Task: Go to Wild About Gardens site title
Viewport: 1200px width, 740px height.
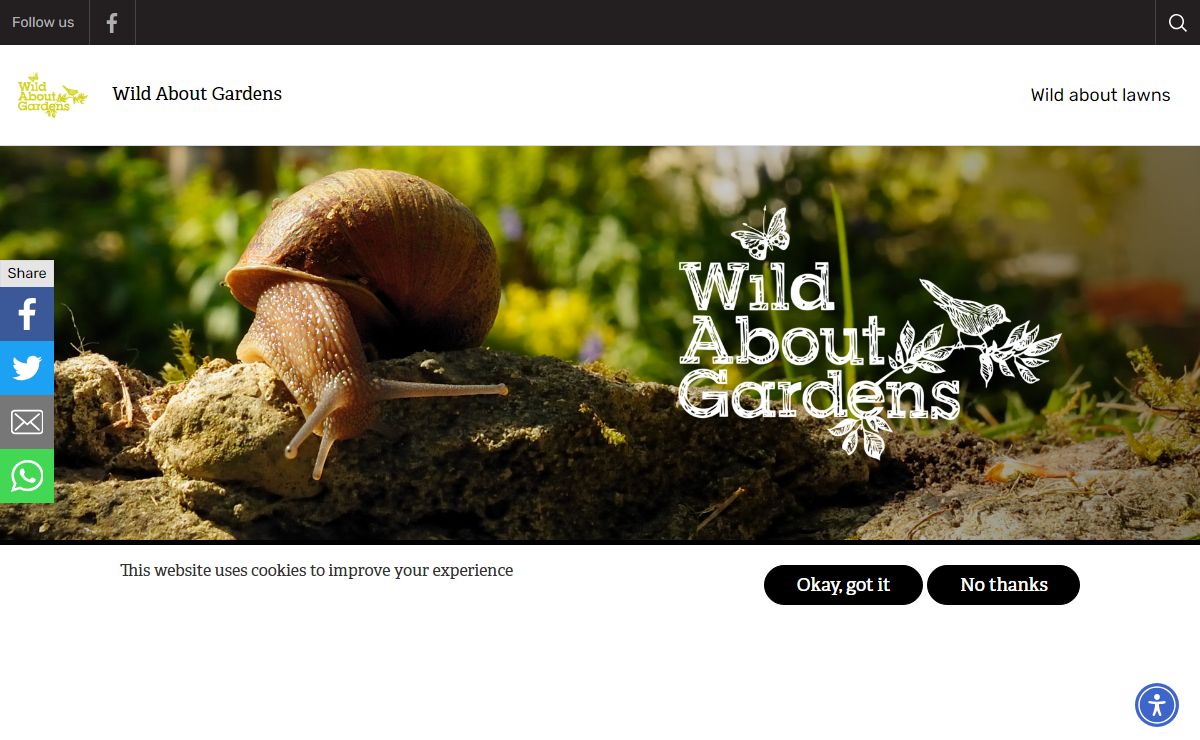Action: 197,94
